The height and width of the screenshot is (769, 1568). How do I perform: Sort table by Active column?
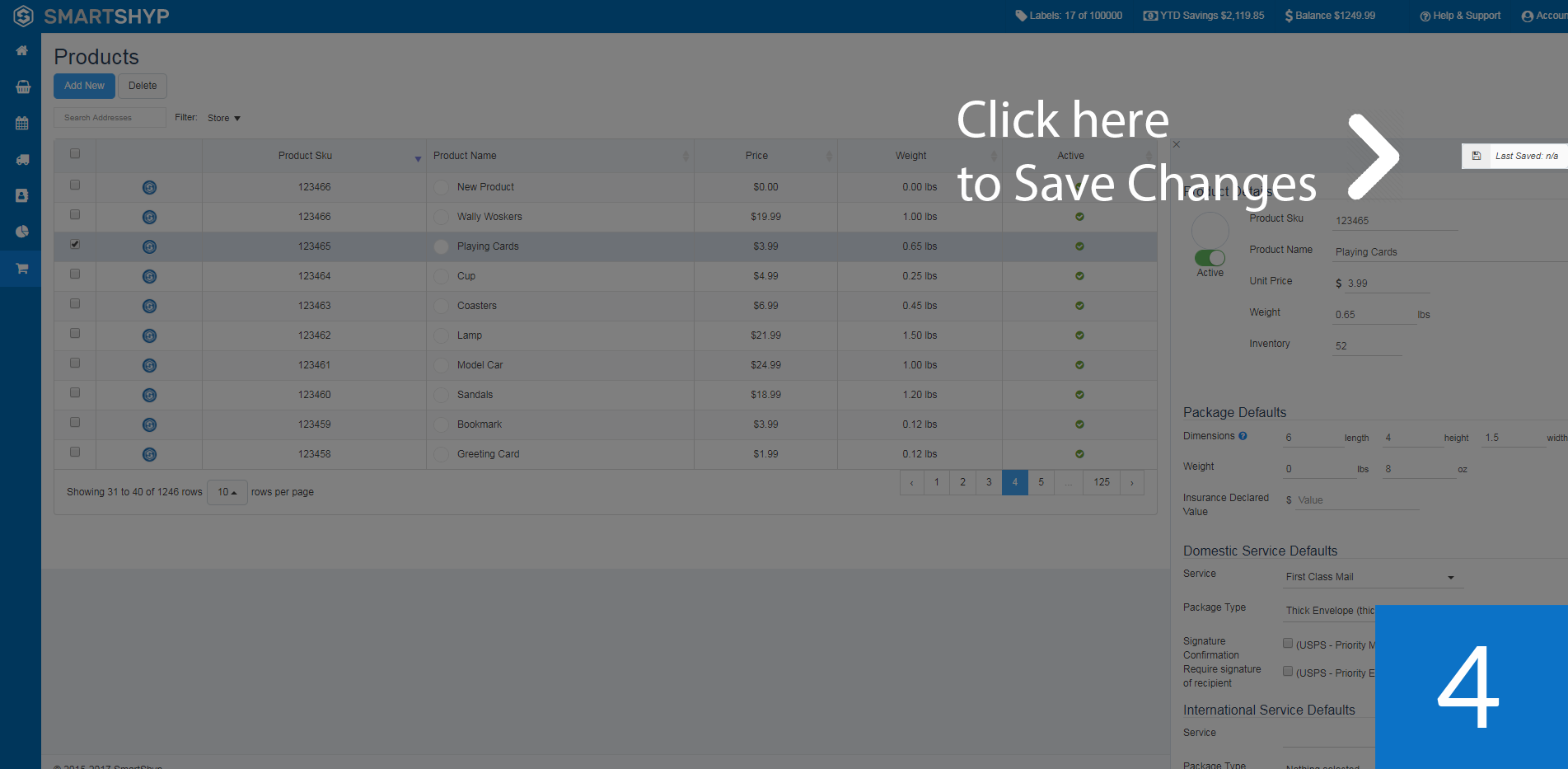[1079, 156]
